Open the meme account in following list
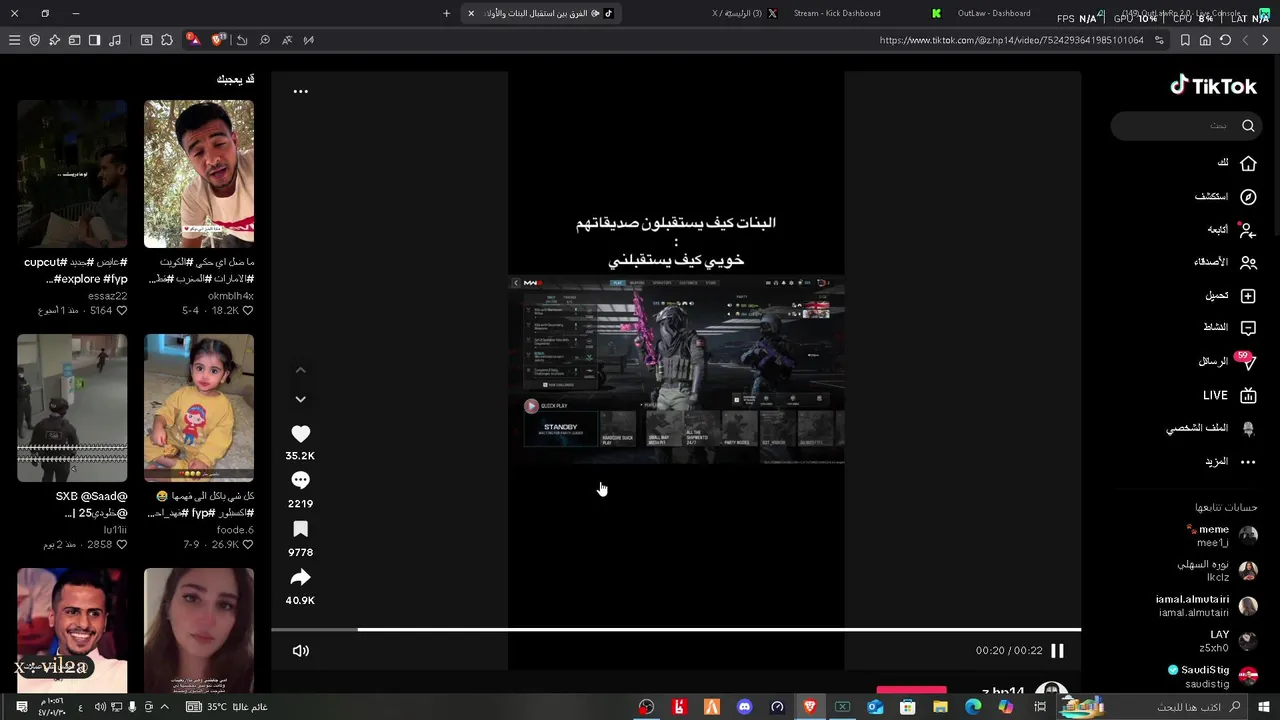Viewport: 1280px width, 720px height. 1222,535
